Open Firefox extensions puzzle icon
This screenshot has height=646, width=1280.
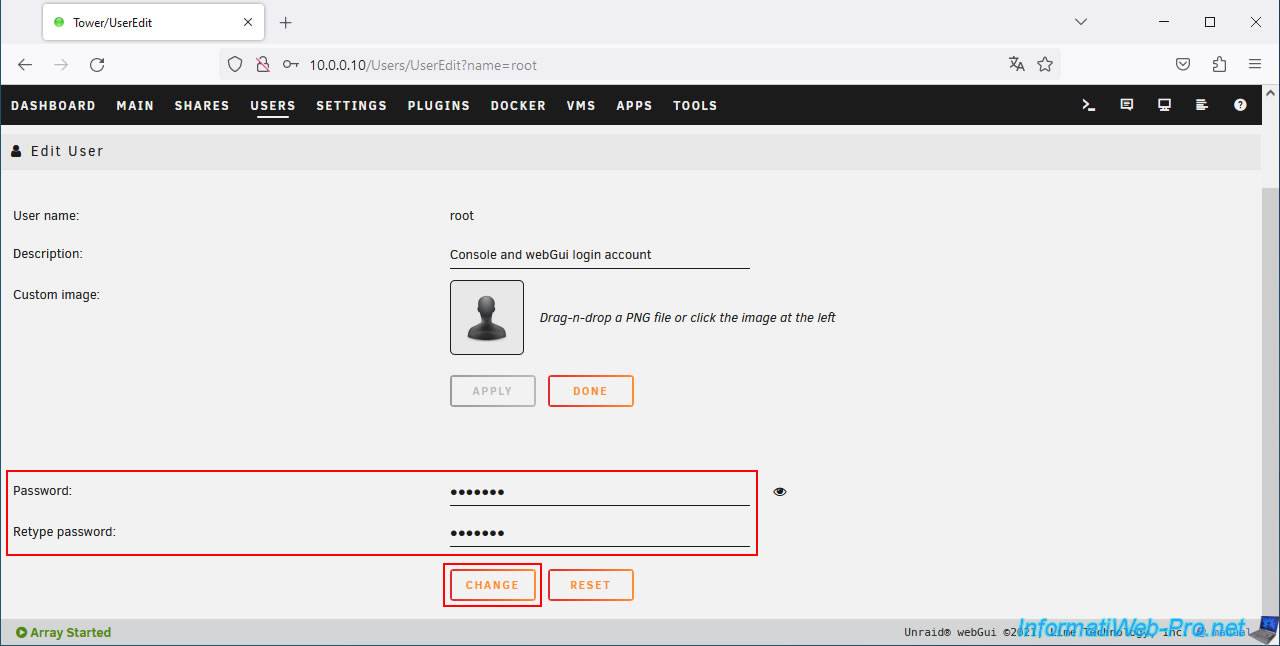[1219, 65]
